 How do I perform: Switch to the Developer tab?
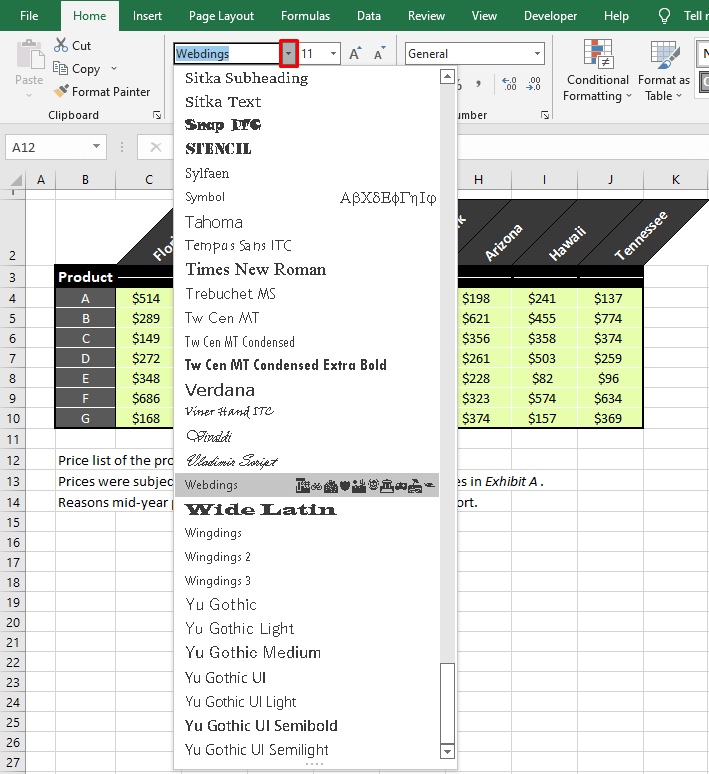pyautogui.click(x=550, y=16)
